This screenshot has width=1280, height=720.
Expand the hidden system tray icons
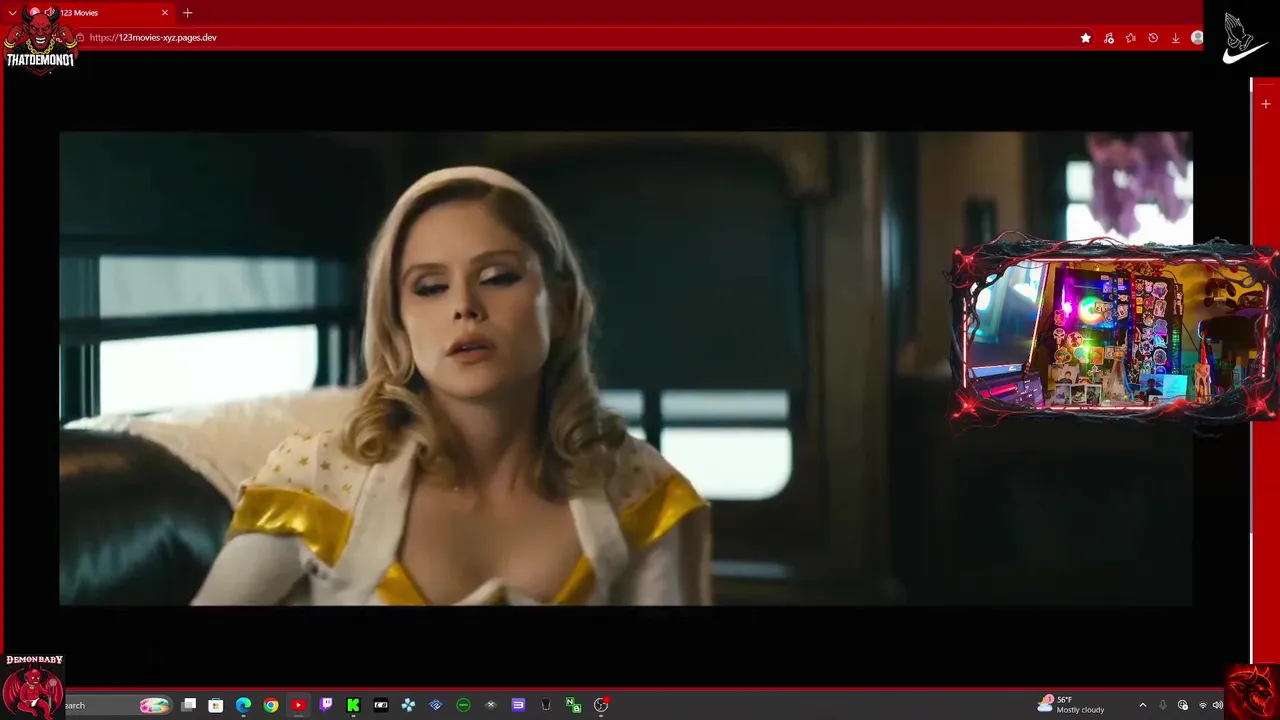pos(1143,705)
